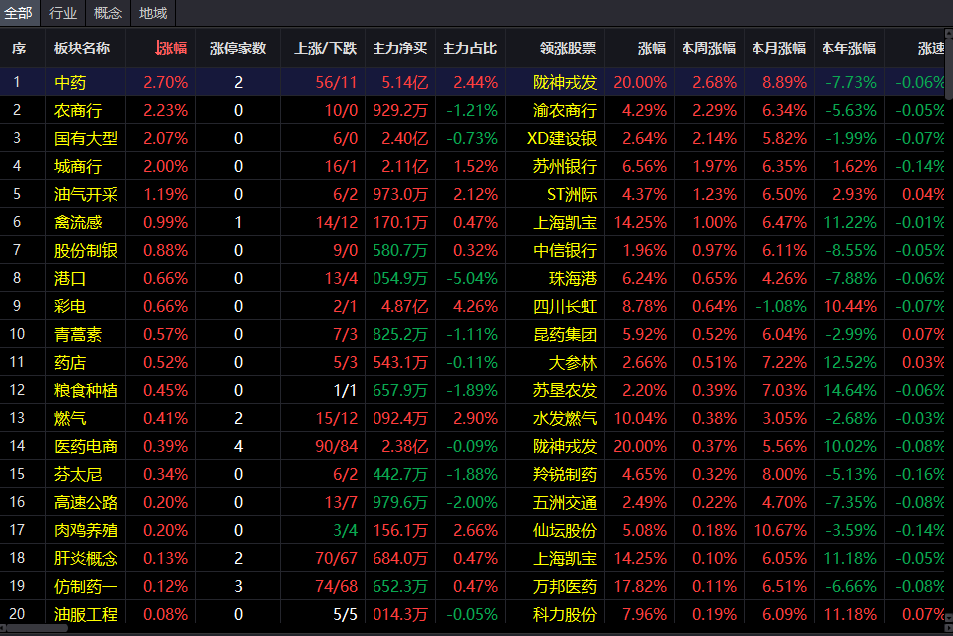
Task: Click 肉鸡养殖 row's 10.67% monthly gain
Action: 780,530
